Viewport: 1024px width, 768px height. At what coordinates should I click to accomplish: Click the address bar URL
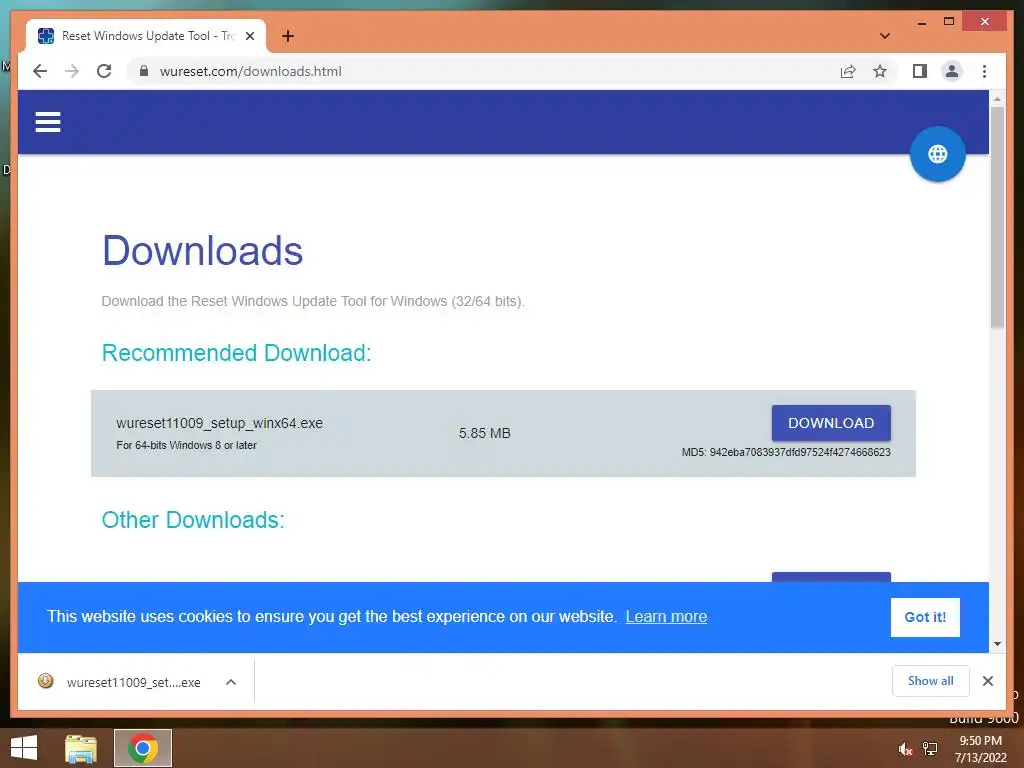pos(250,71)
